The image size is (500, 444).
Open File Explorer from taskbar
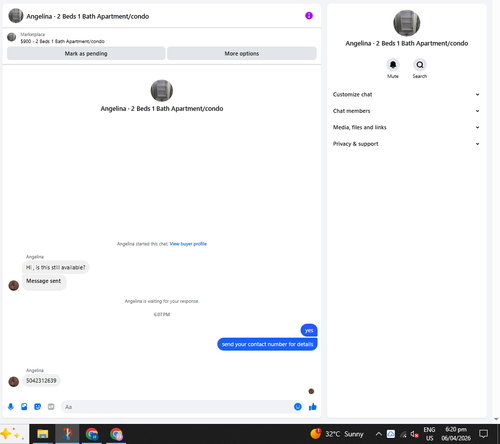click(x=43, y=434)
